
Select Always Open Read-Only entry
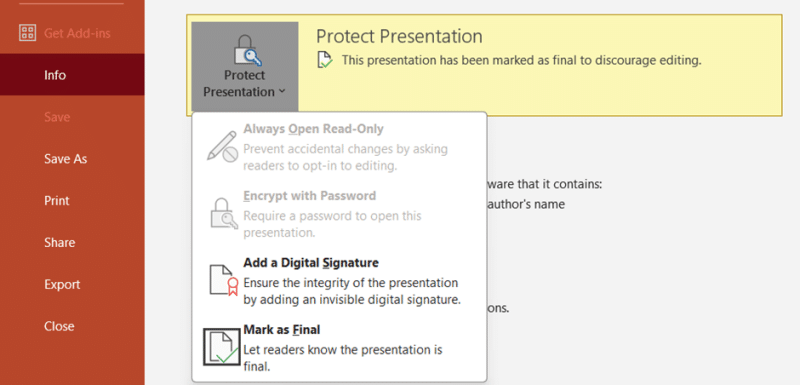point(339,147)
